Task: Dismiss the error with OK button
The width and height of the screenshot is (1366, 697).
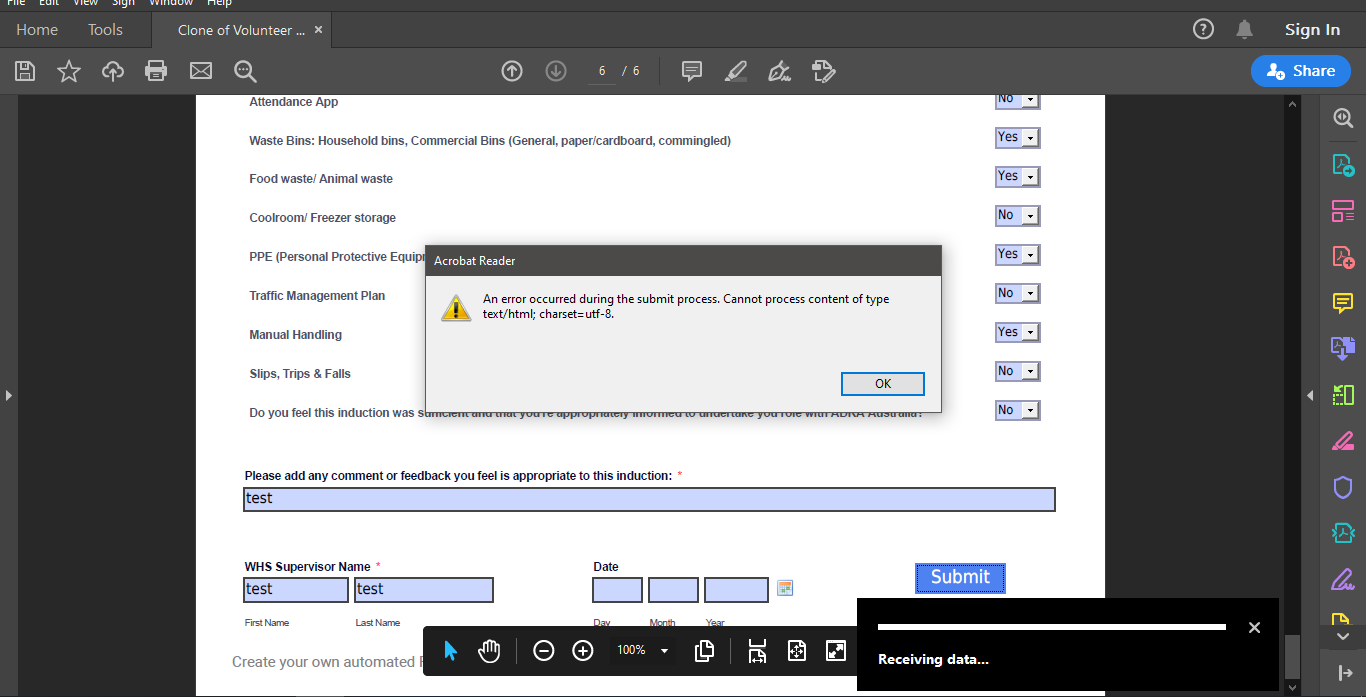Action: tap(882, 383)
